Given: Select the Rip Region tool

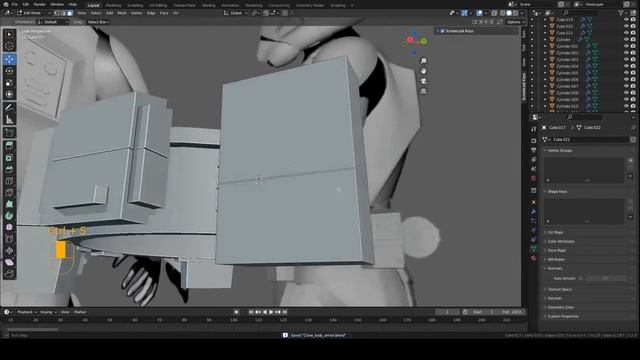Looking at the screenshot, I should pos(9,274).
